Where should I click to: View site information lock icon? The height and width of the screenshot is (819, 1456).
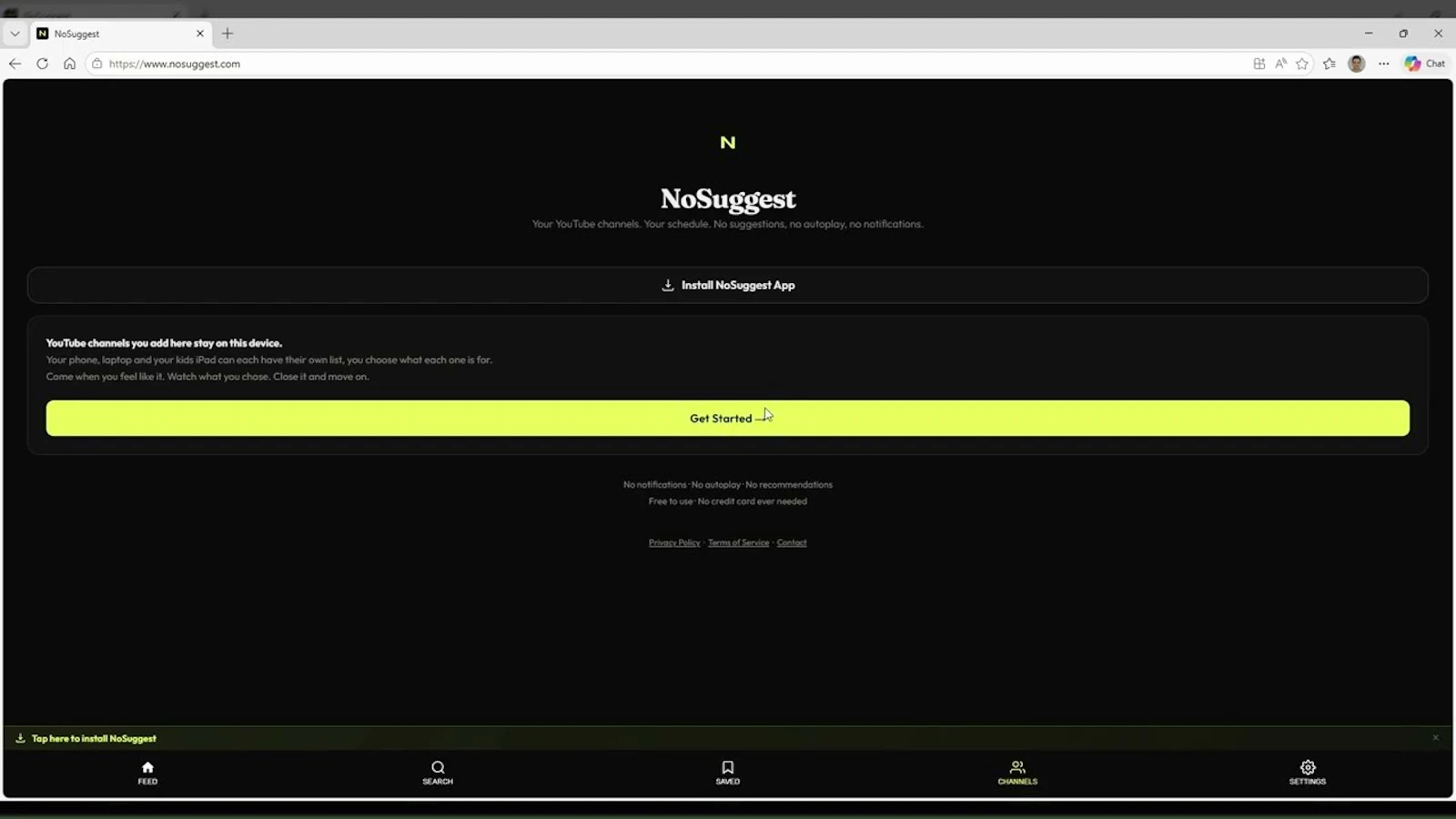tap(97, 64)
